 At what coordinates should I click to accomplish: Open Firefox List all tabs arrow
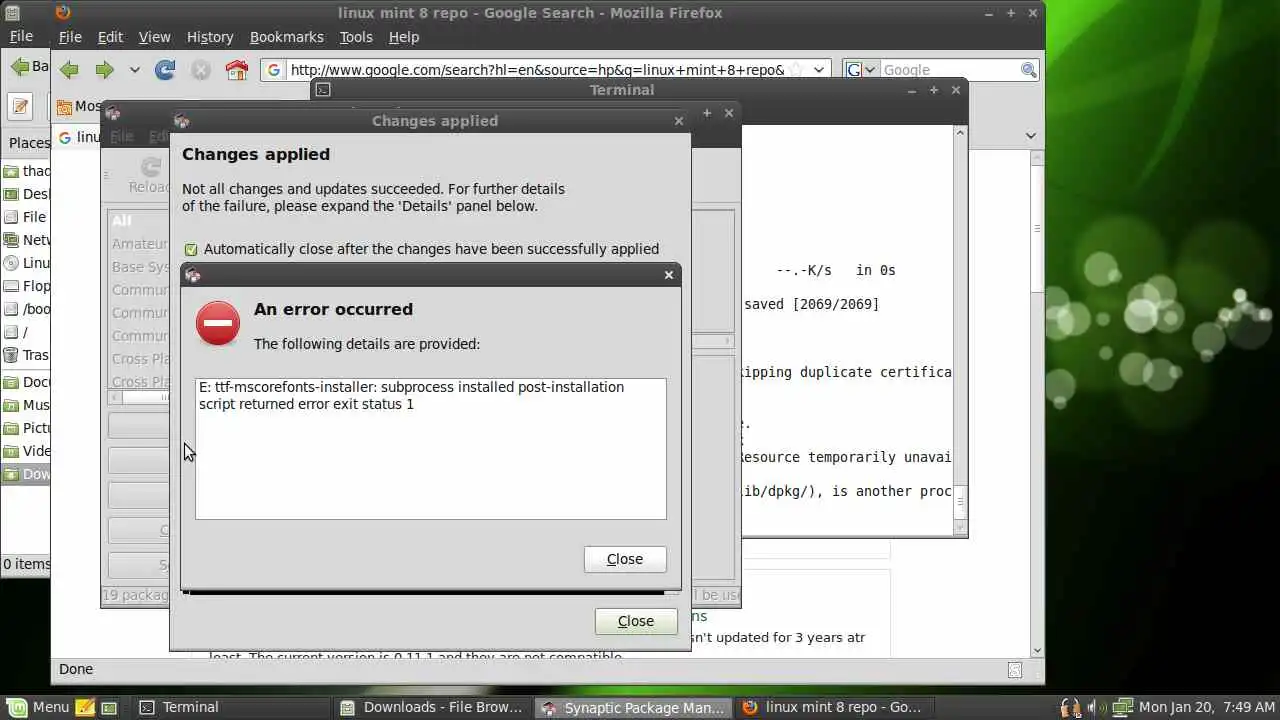point(1031,136)
